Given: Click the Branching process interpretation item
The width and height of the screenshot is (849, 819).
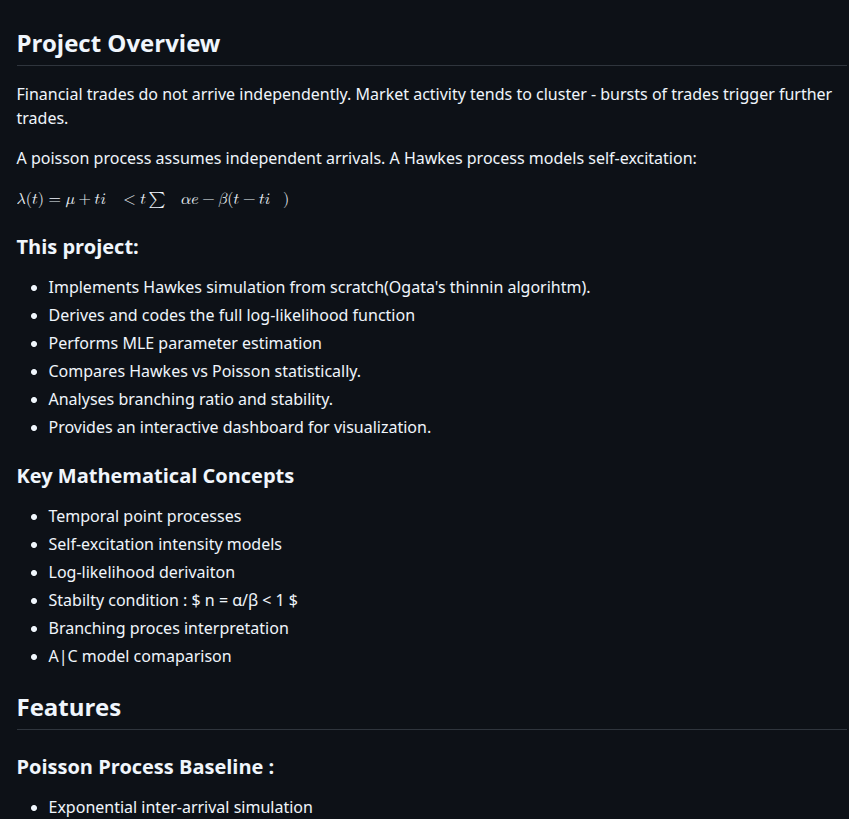Looking at the screenshot, I should tap(168, 629).
